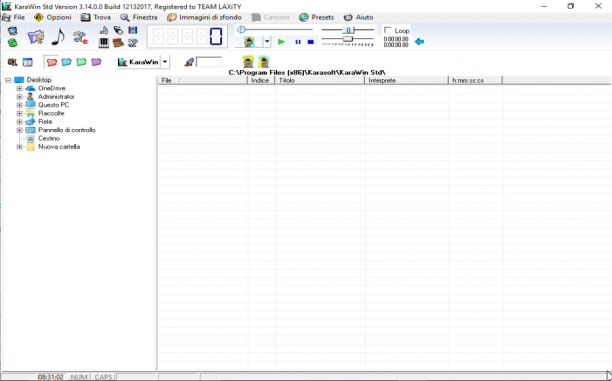
Task: Expand the Administrator tree node
Action: click(19, 96)
